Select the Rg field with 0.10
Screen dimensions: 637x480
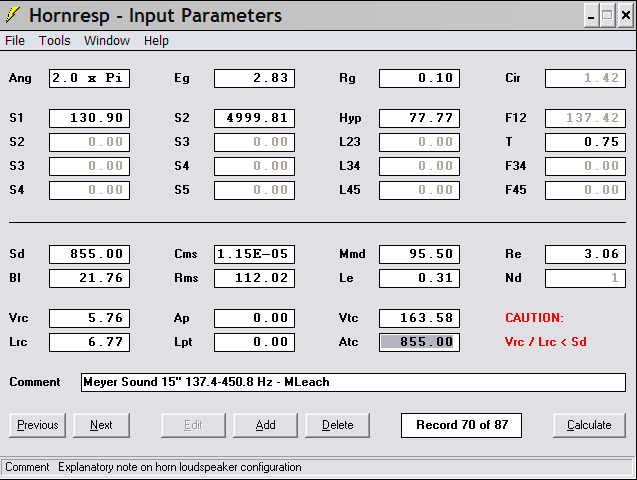click(x=419, y=78)
